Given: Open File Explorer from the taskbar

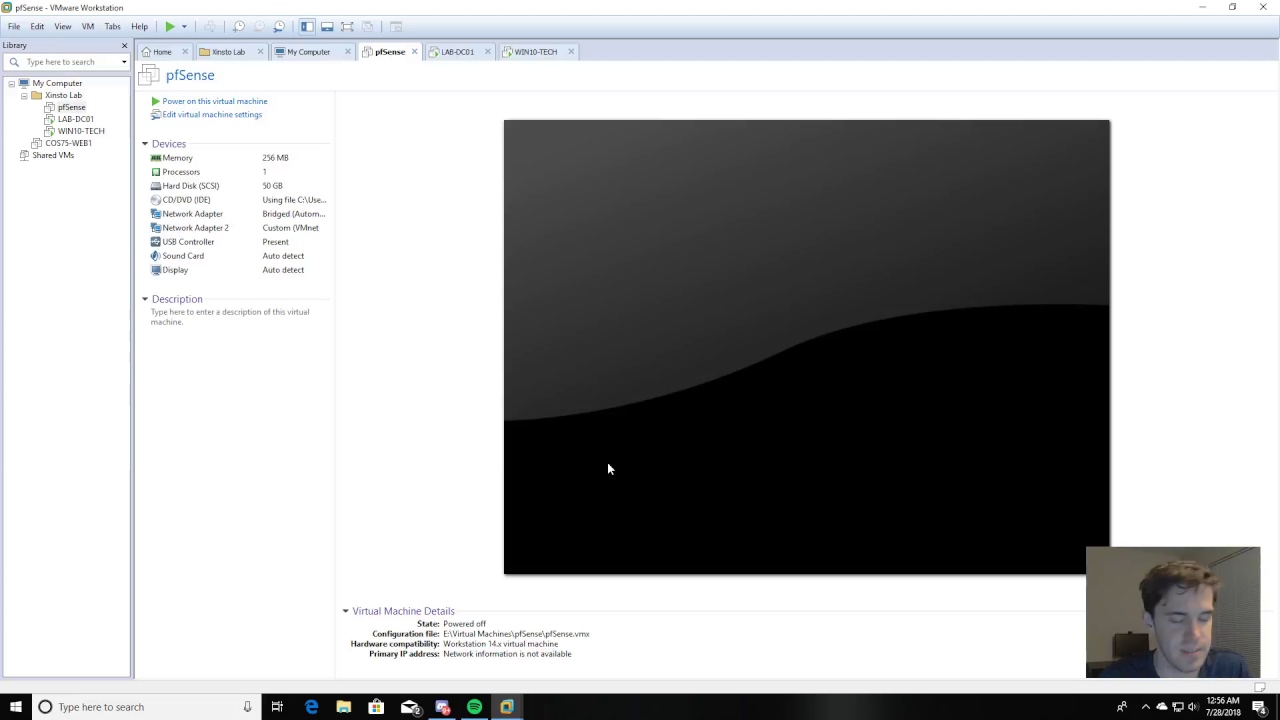Looking at the screenshot, I should point(343,707).
